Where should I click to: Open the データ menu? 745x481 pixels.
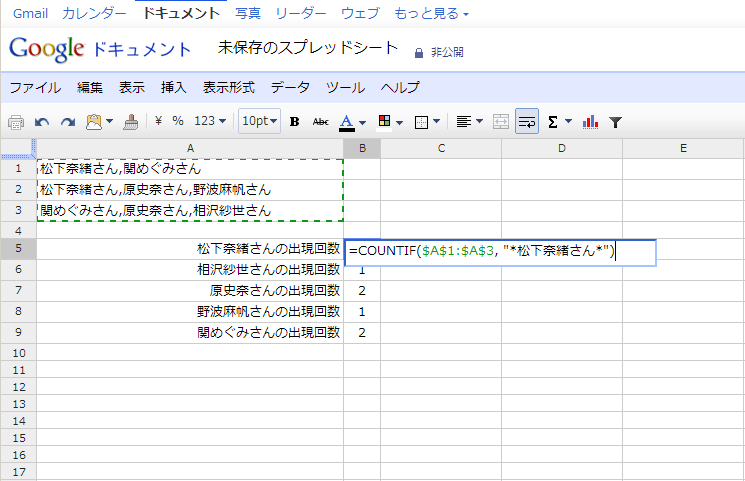point(290,87)
